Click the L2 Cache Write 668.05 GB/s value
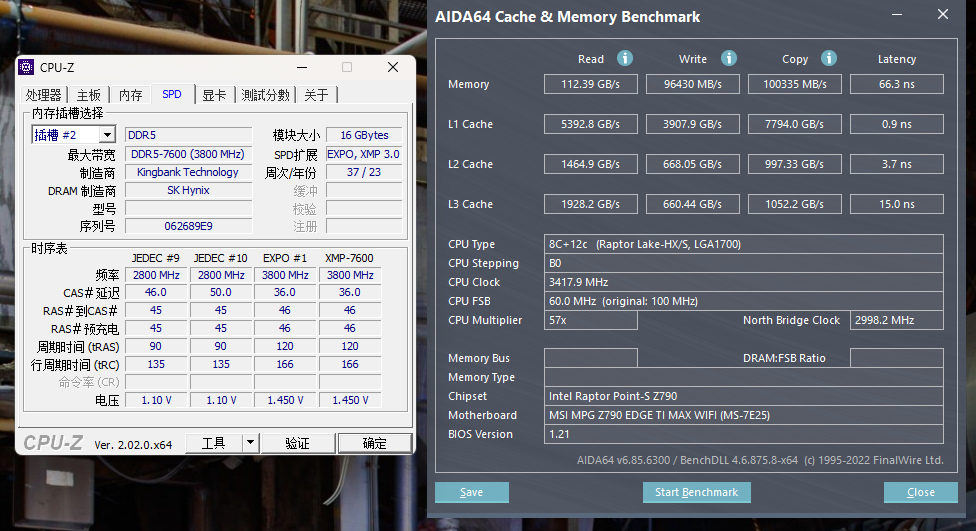 point(693,164)
